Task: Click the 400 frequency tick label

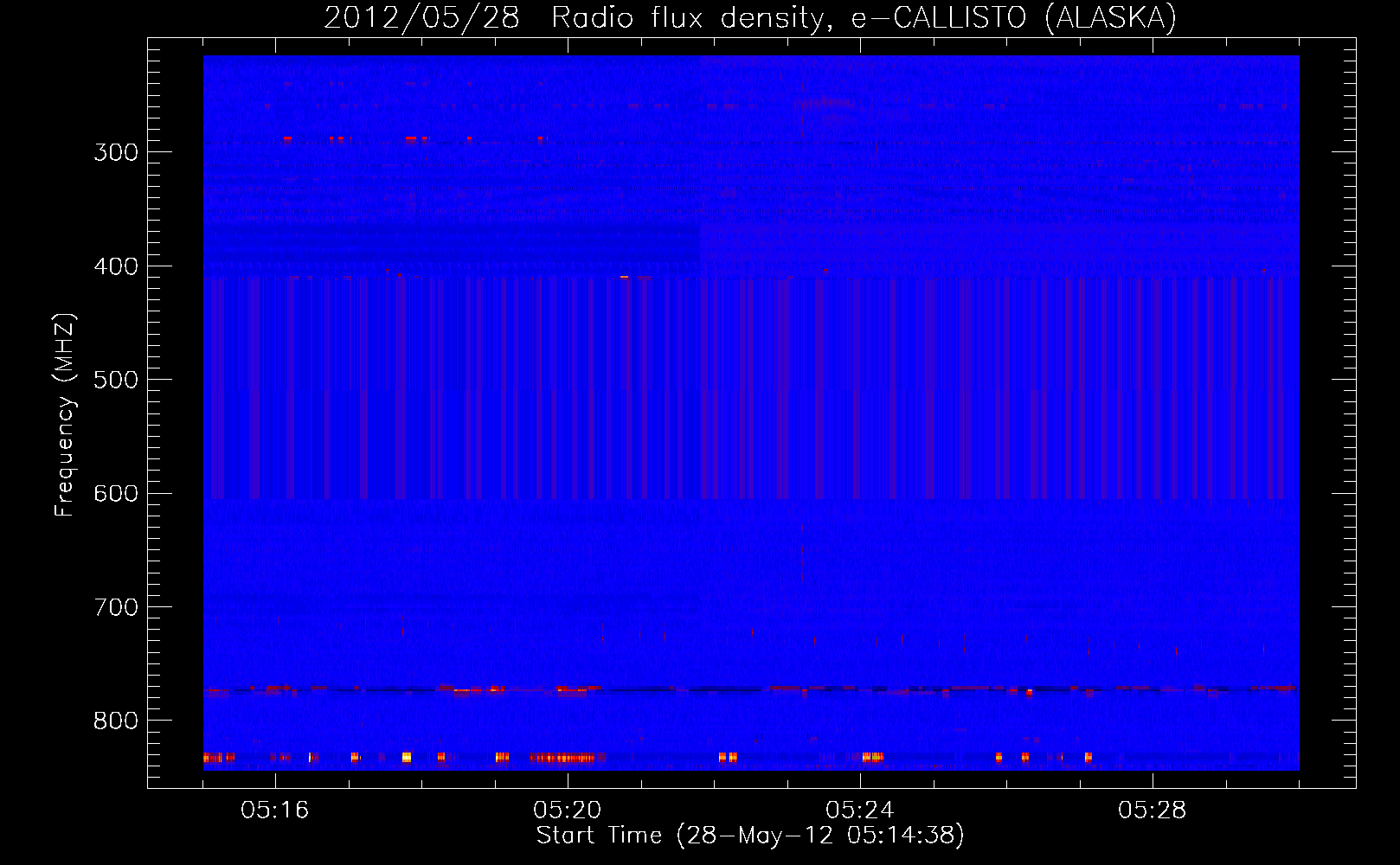Action: 116,266
